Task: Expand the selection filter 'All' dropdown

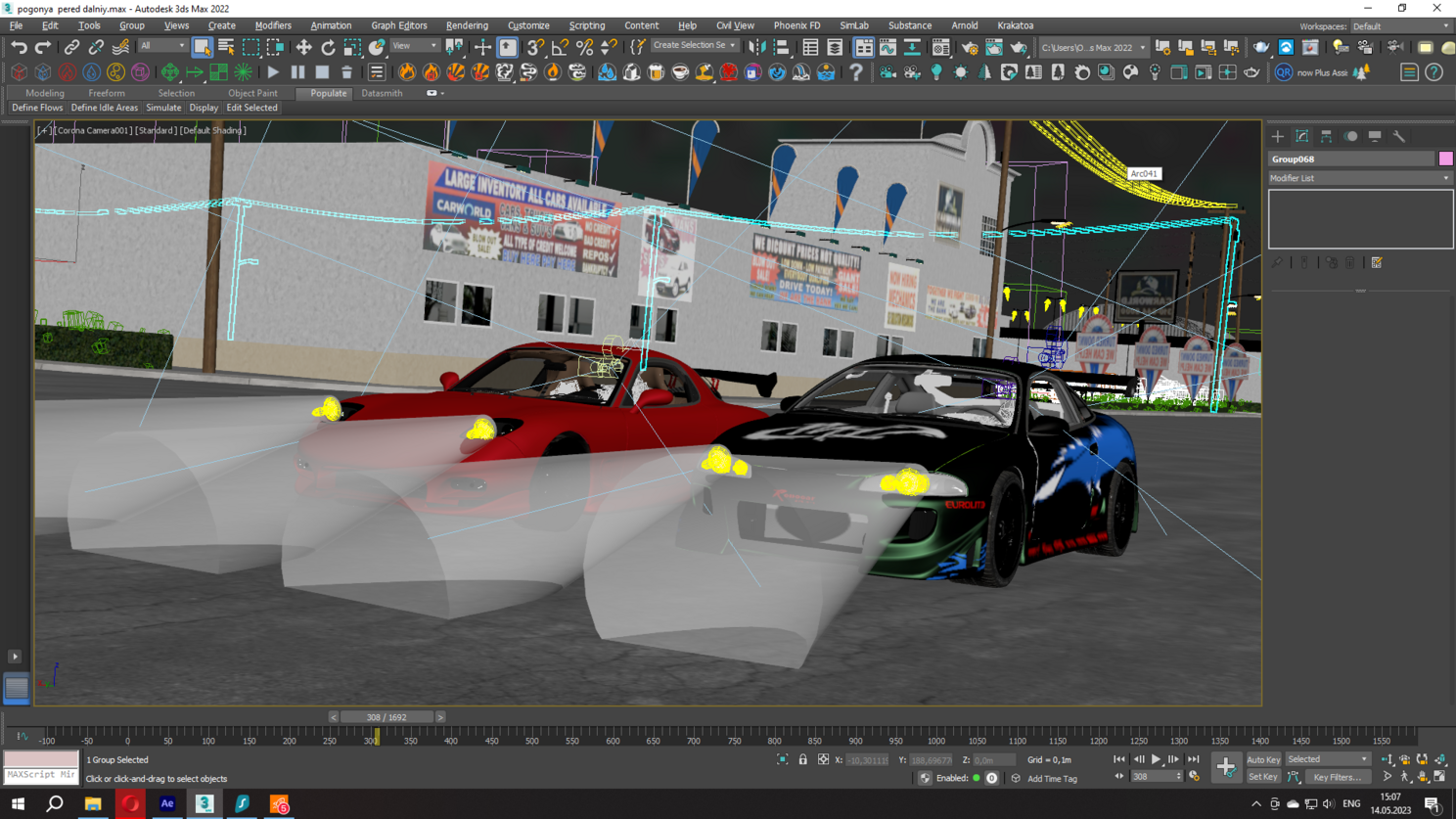Action: [162, 46]
